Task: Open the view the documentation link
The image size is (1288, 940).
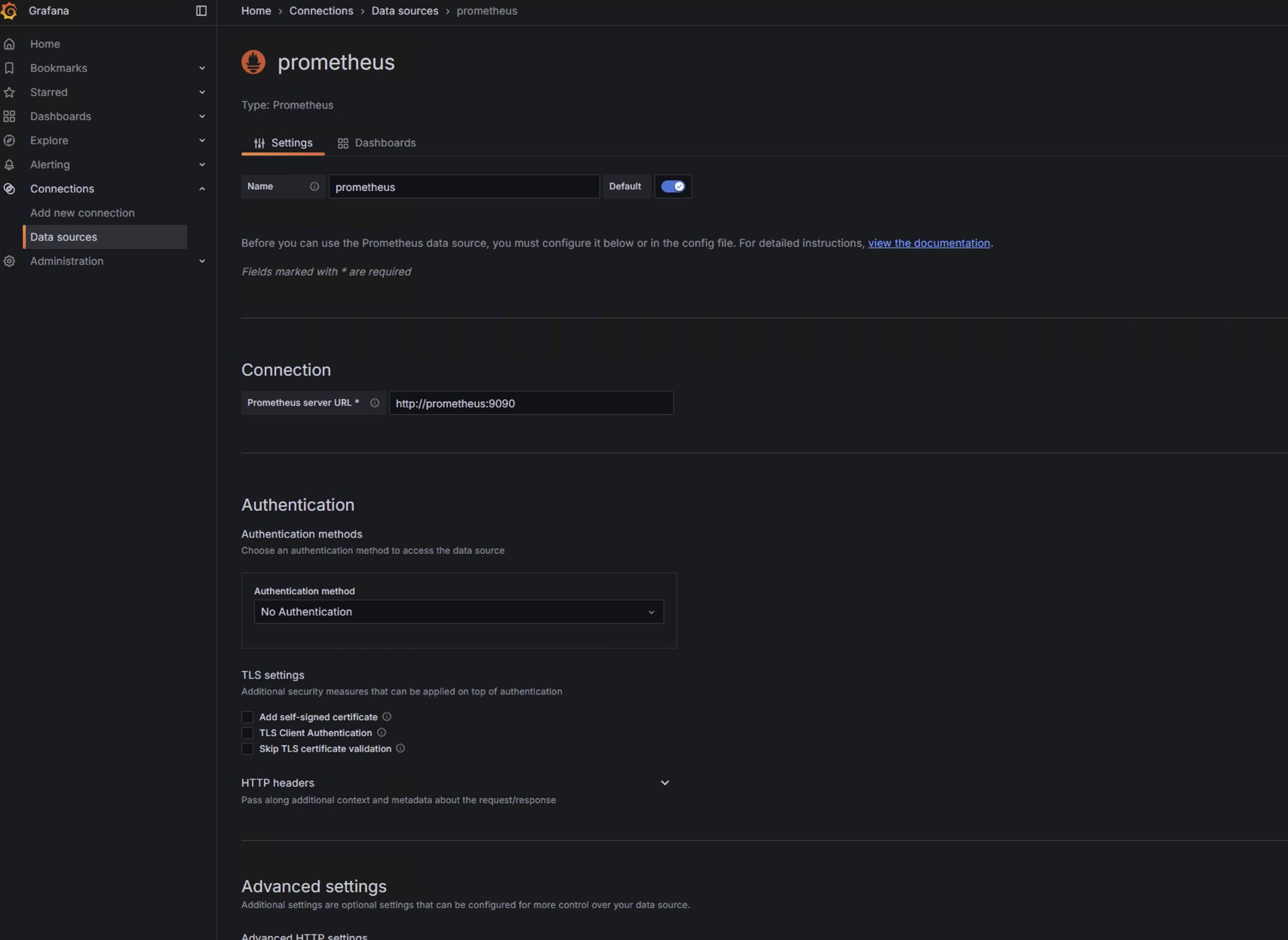Action: [x=929, y=243]
